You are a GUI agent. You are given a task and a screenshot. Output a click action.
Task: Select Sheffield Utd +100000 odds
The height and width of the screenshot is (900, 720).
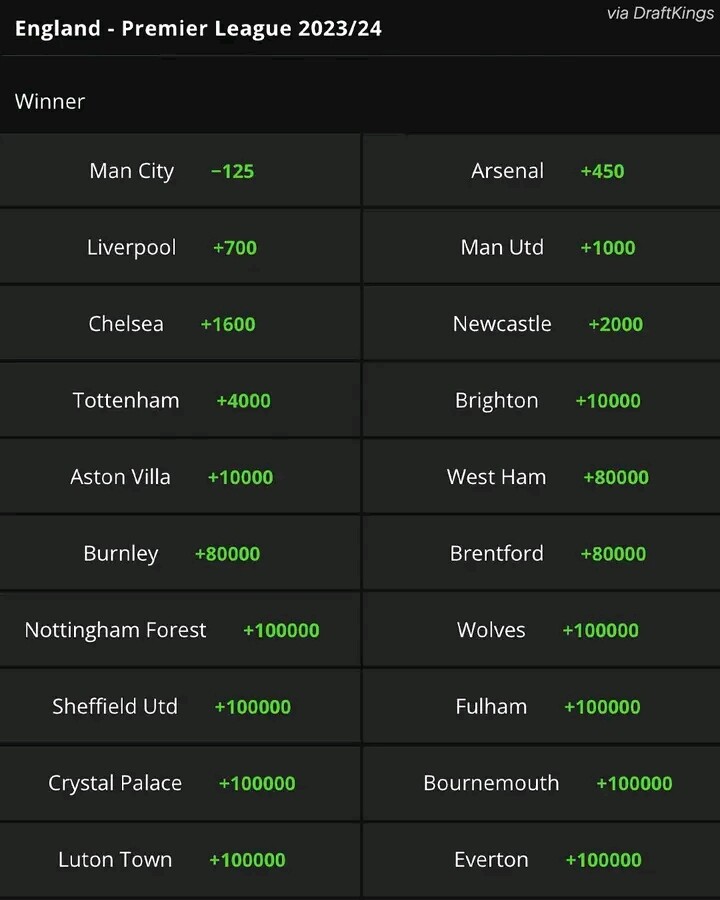[180, 706]
